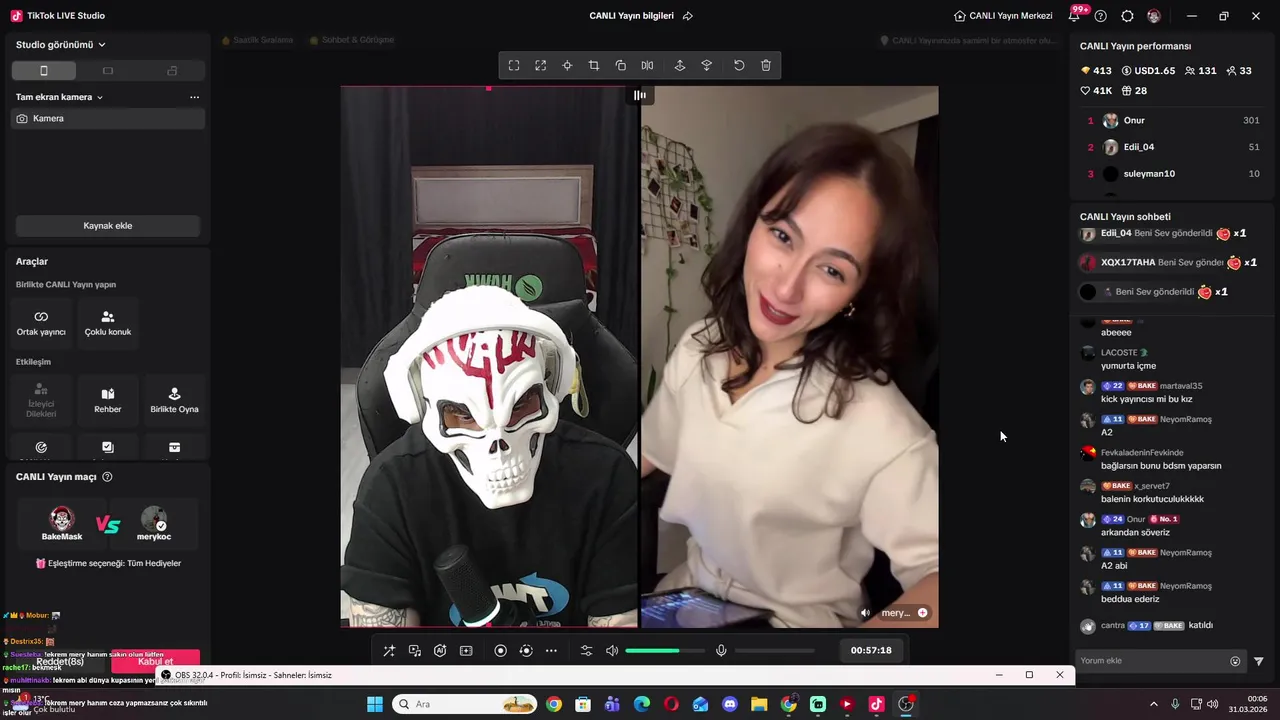Click the Reddet decline button
The image size is (1280, 720).
click(60, 661)
